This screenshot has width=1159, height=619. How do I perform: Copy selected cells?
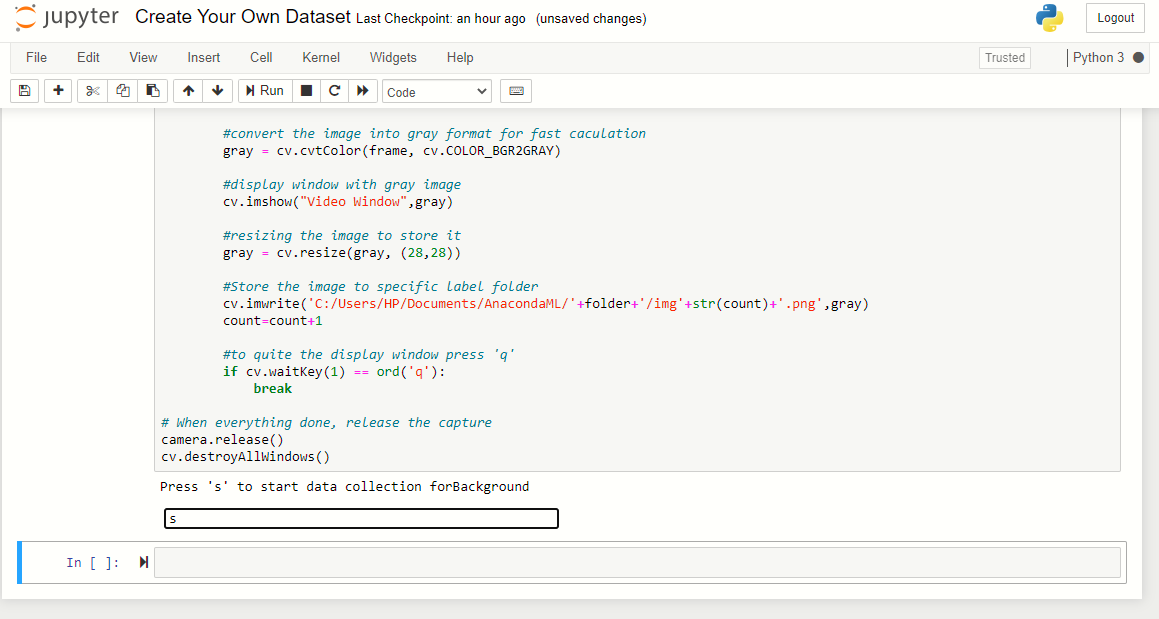click(x=123, y=91)
